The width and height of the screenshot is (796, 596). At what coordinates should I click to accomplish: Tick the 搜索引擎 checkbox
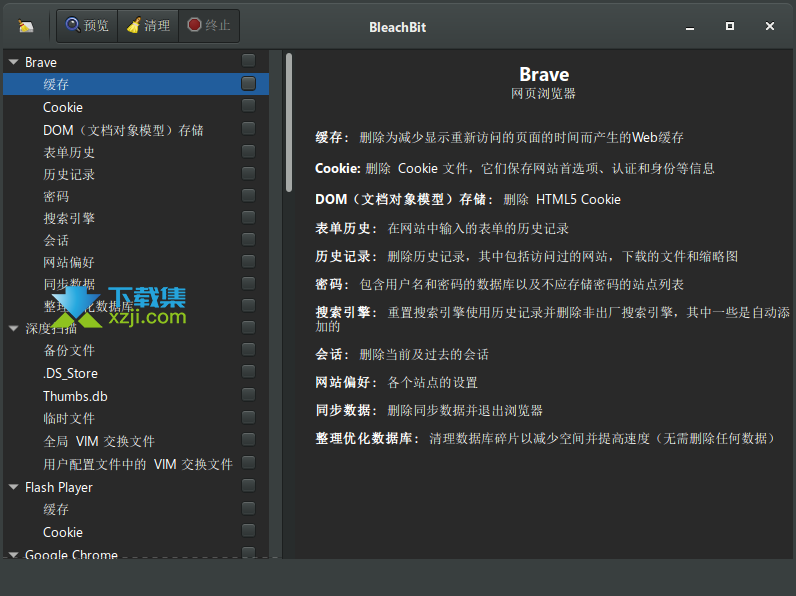pyautogui.click(x=248, y=217)
